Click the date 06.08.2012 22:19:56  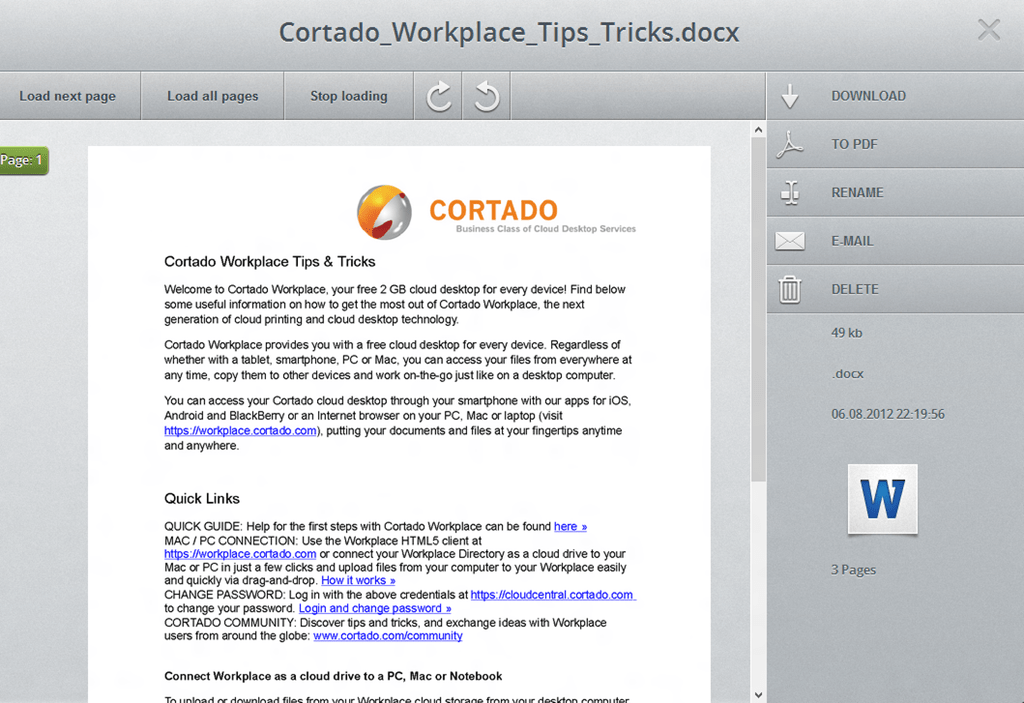[888, 414]
